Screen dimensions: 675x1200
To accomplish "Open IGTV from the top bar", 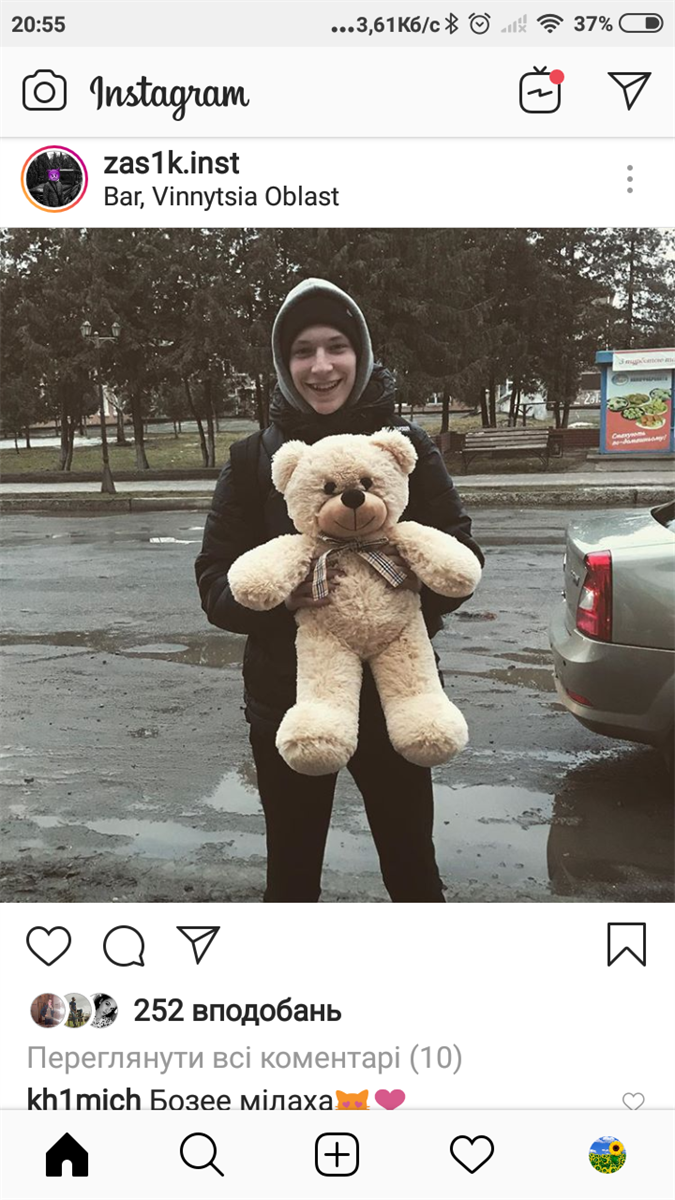I will pos(541,91).
